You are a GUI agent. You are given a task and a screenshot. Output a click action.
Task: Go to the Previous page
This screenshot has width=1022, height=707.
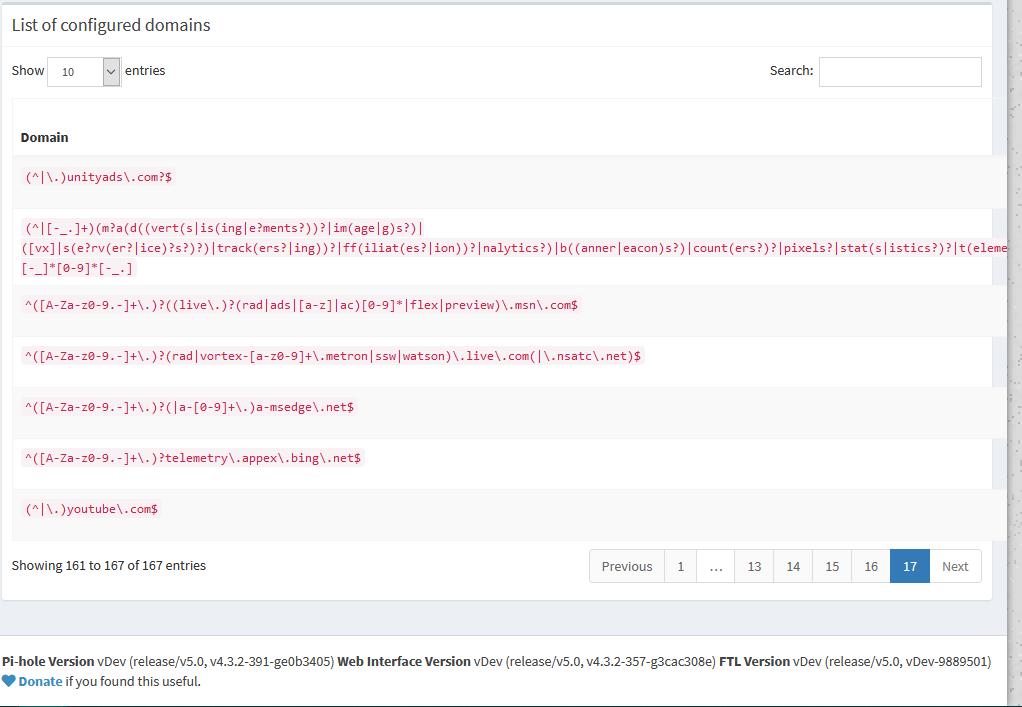(x=626, y=566)
